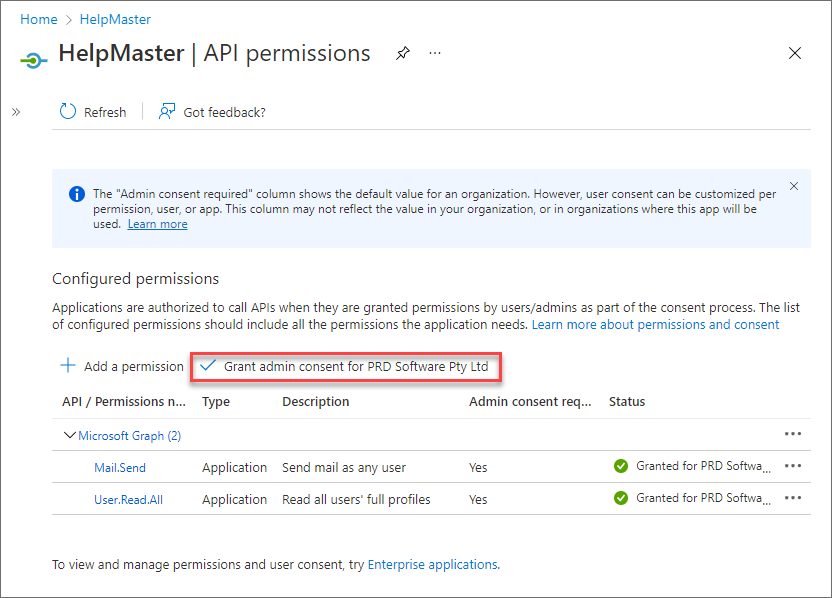Click the granted status icon for User.Read.All
The height and width of the screenshot is (598, 832).
(621, 498)
